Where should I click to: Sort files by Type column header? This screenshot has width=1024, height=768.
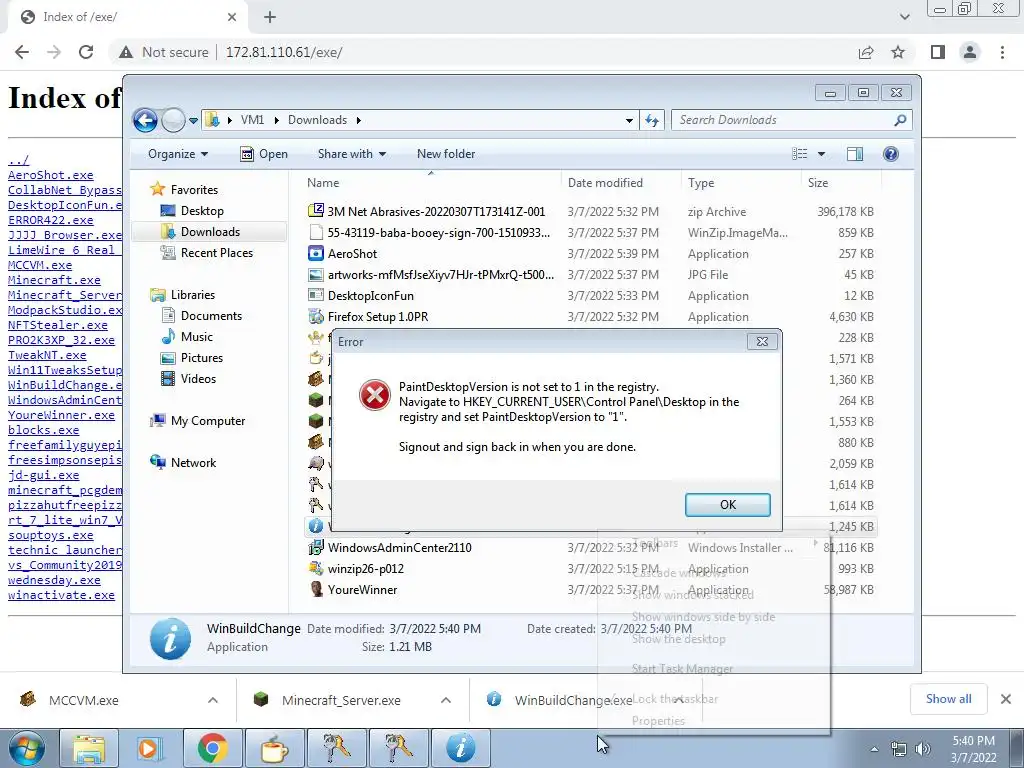[x=741, y=183]
